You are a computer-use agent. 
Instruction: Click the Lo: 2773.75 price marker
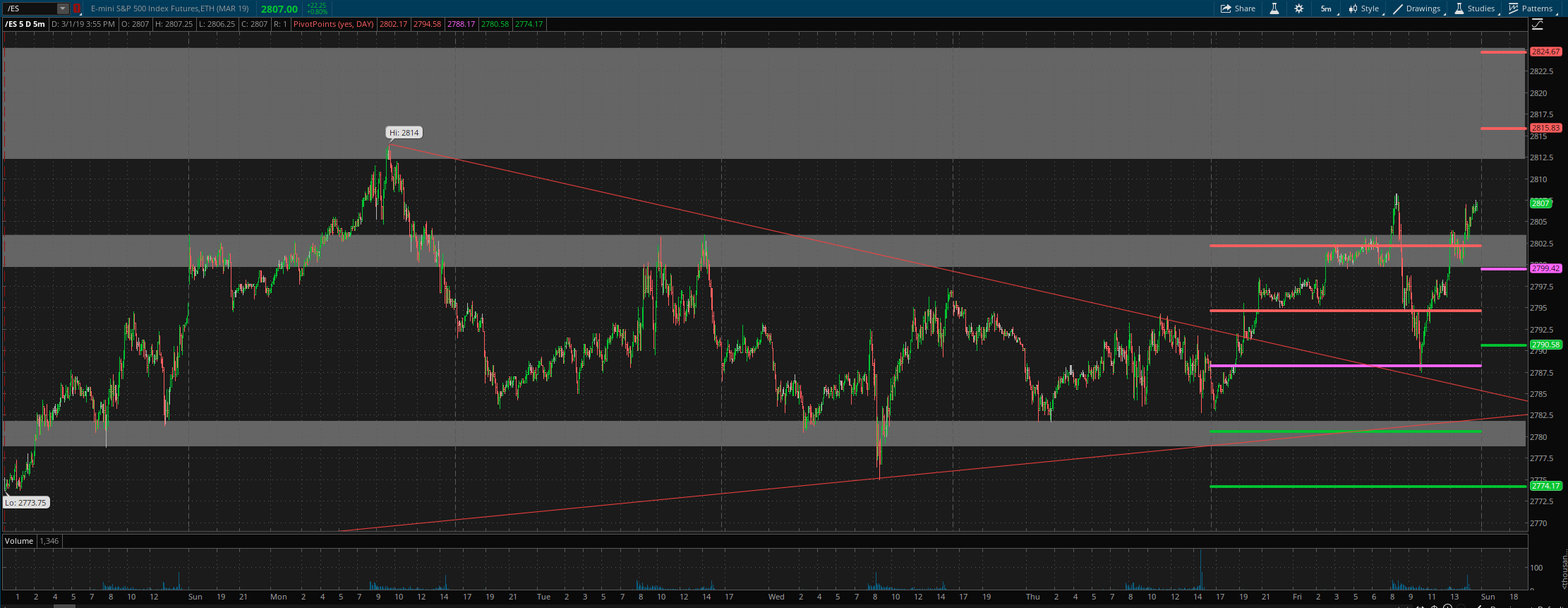pyautogui.click(x=25, y=503)
